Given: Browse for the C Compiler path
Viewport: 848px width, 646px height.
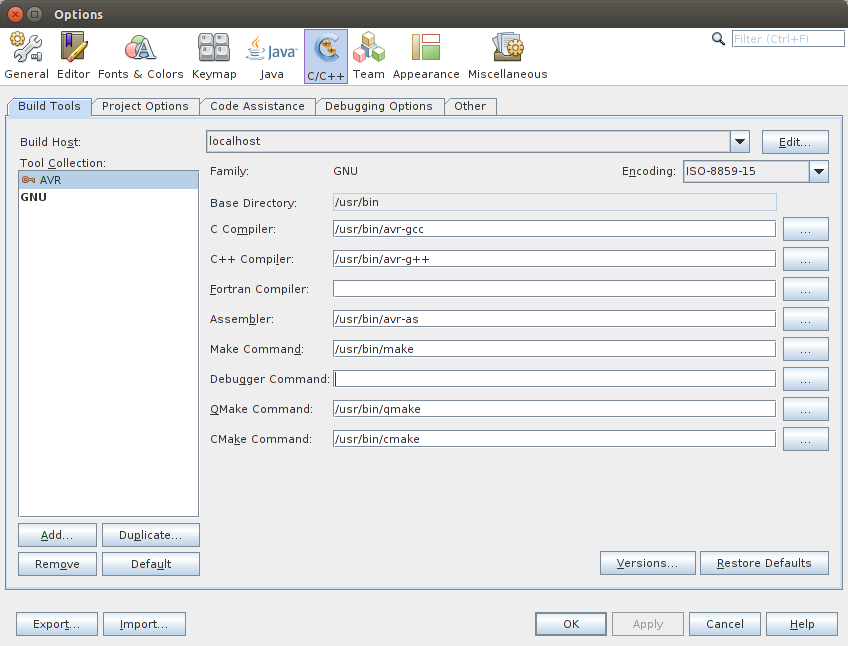Looking at the screenshot, I should 806,229.
